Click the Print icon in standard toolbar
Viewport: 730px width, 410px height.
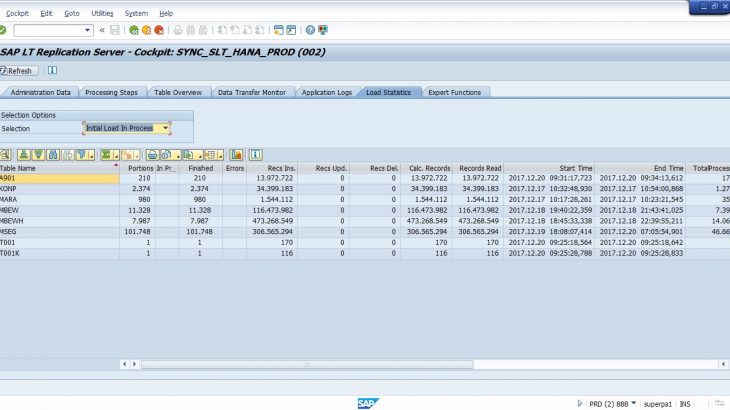click(178, 30)
